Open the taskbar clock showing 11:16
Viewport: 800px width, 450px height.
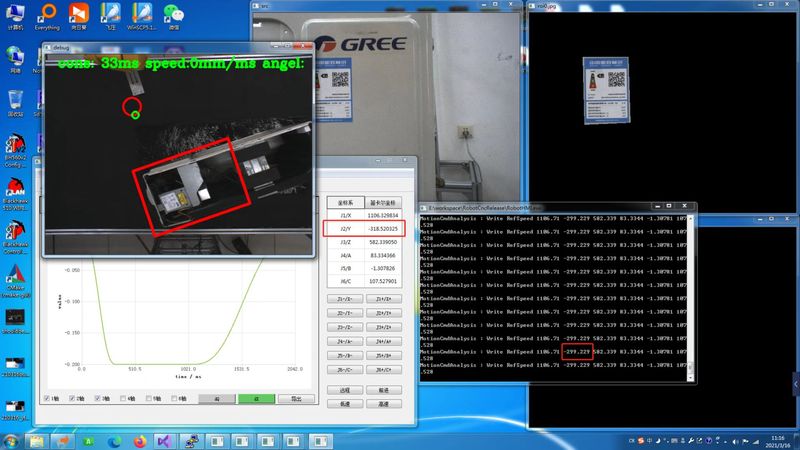(x=778, y=442)
